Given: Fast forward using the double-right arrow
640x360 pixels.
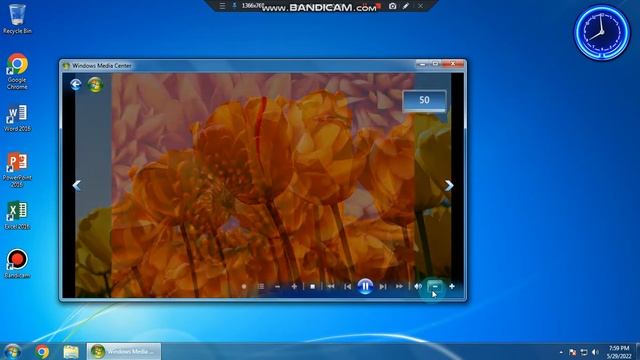Looking at the screenshot, I should [399, 287].
